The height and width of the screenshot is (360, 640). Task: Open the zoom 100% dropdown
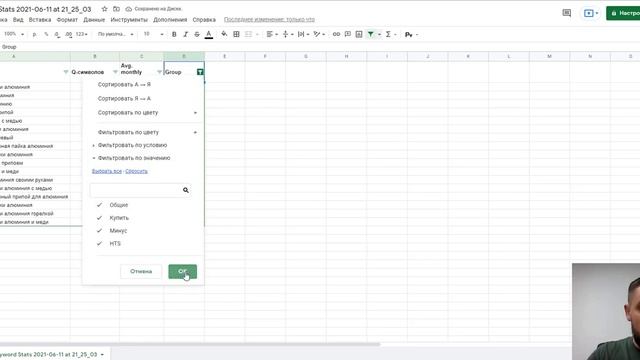14,34
